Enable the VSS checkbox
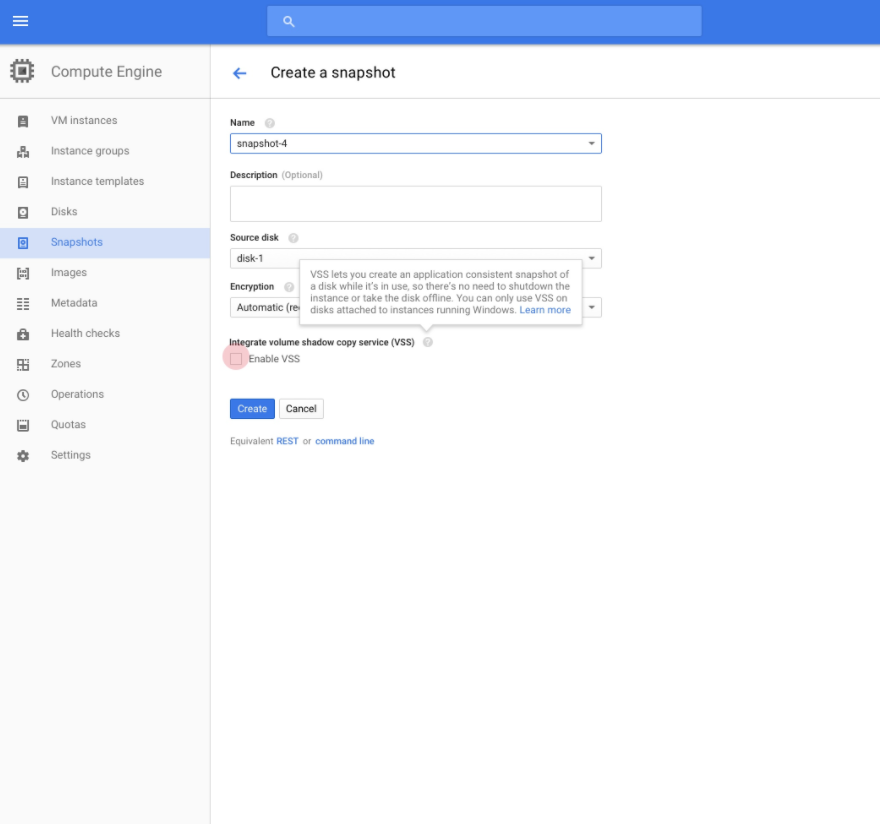 236,359
